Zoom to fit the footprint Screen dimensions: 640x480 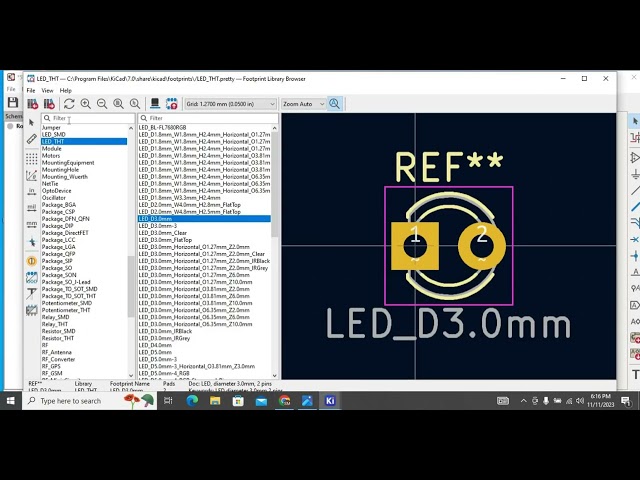(x=118, y=104)
